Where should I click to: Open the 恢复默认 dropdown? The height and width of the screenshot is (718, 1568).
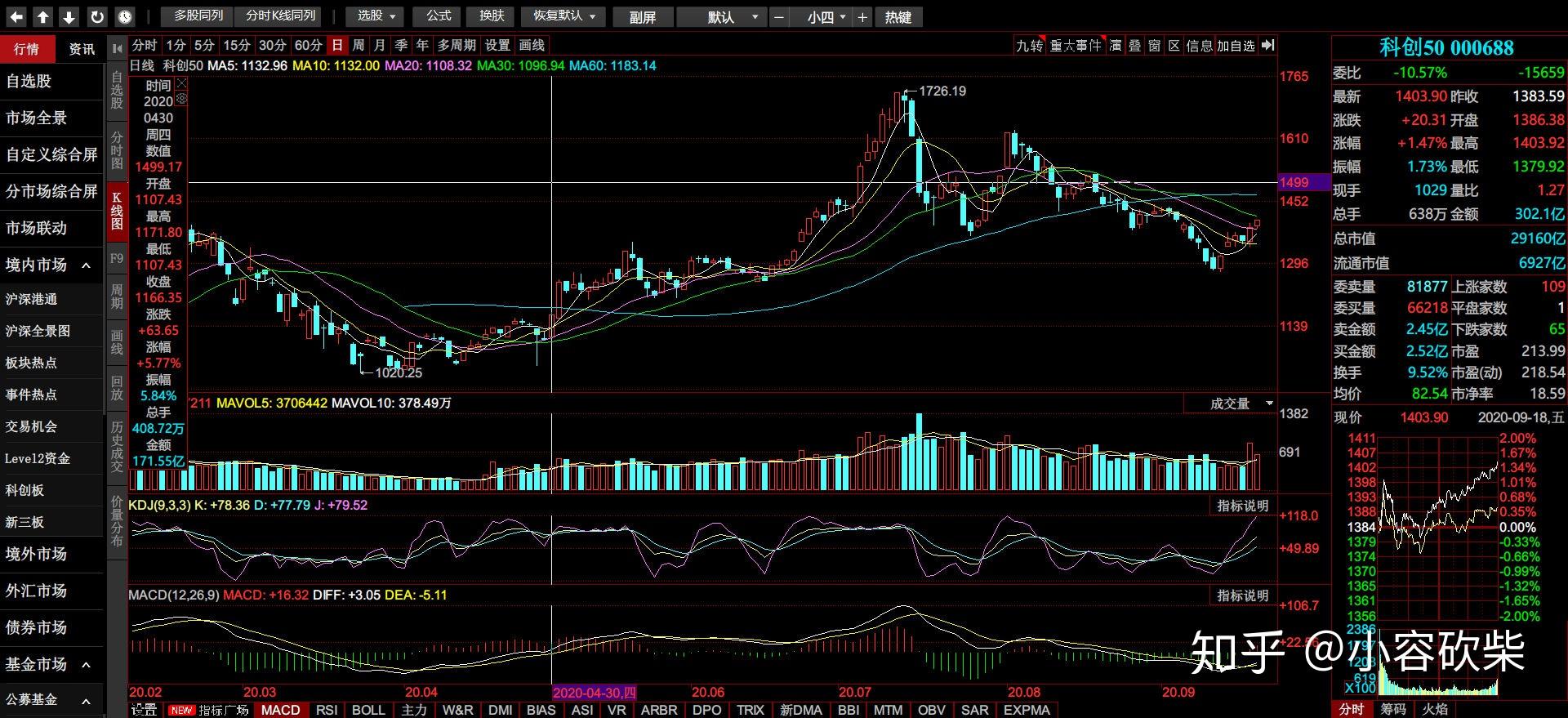565,16
